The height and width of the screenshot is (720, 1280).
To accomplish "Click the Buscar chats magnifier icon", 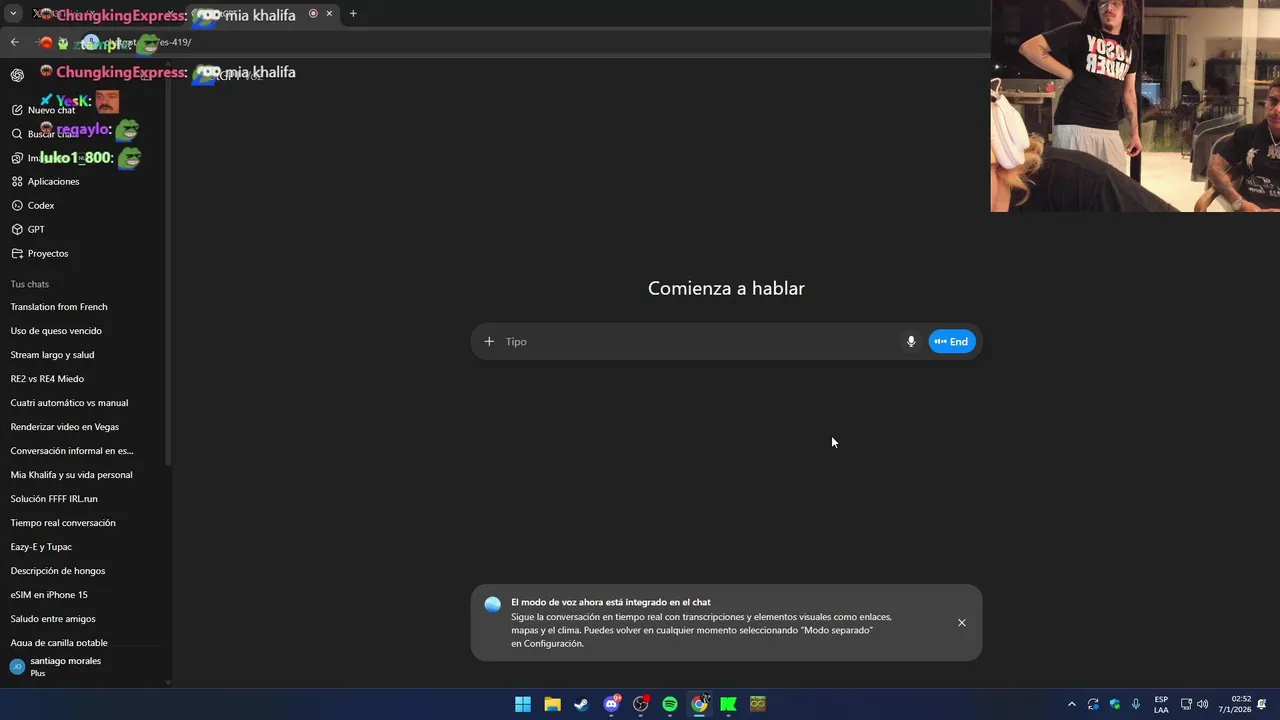I will click(x=17, y=134).
